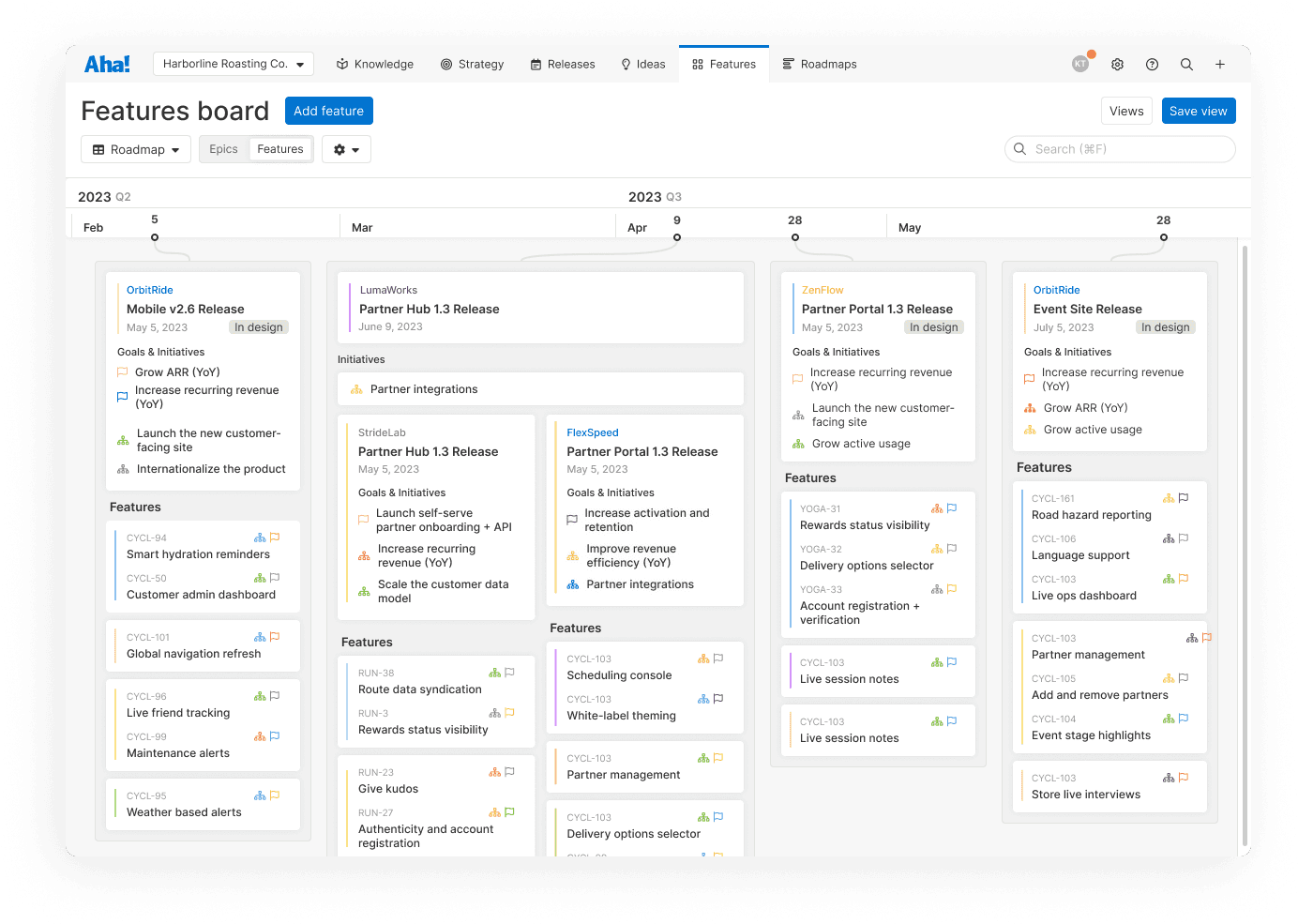Open the Ideas tab
This screenshot has height=924, width=1298.
[643, 65]
